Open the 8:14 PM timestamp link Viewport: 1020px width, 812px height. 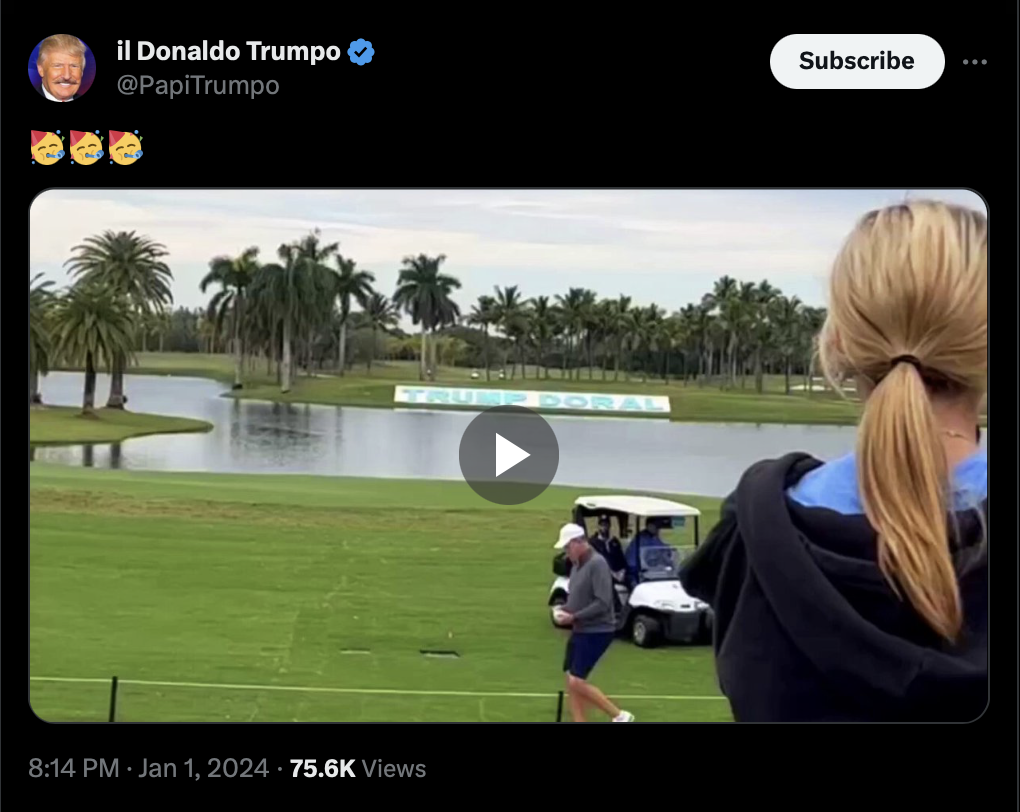(x=74, y=768)
